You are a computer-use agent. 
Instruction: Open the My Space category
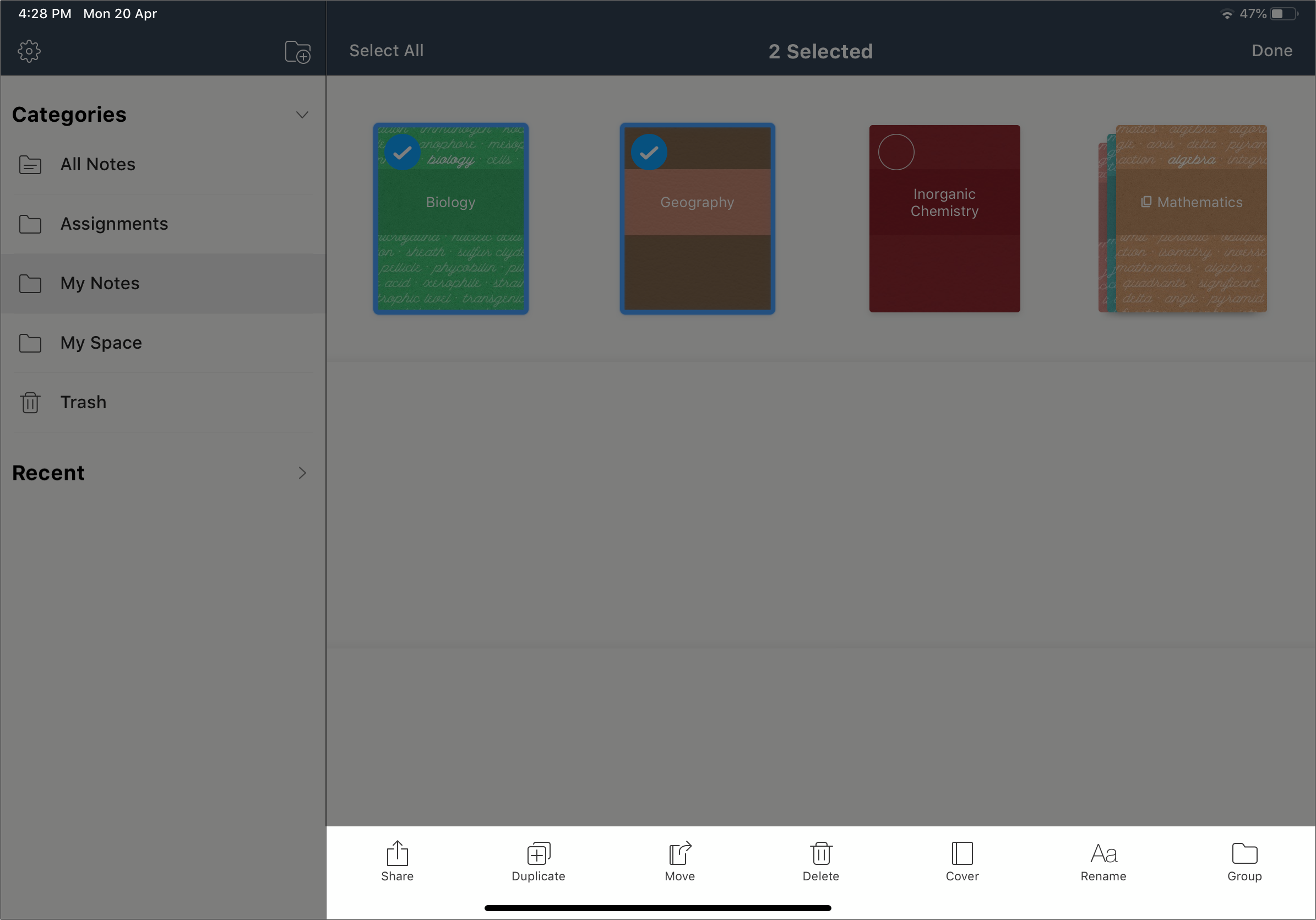point(163,343)
